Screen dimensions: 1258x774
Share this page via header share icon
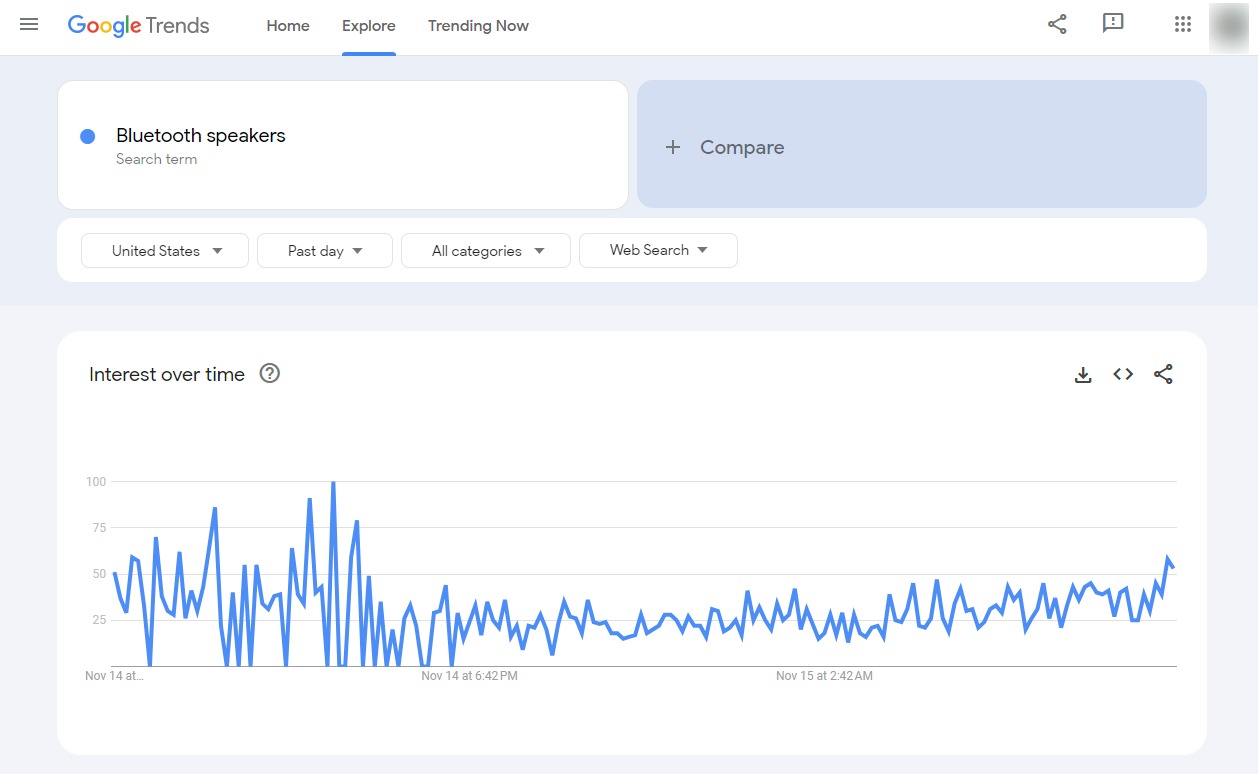coord(1057,24)
